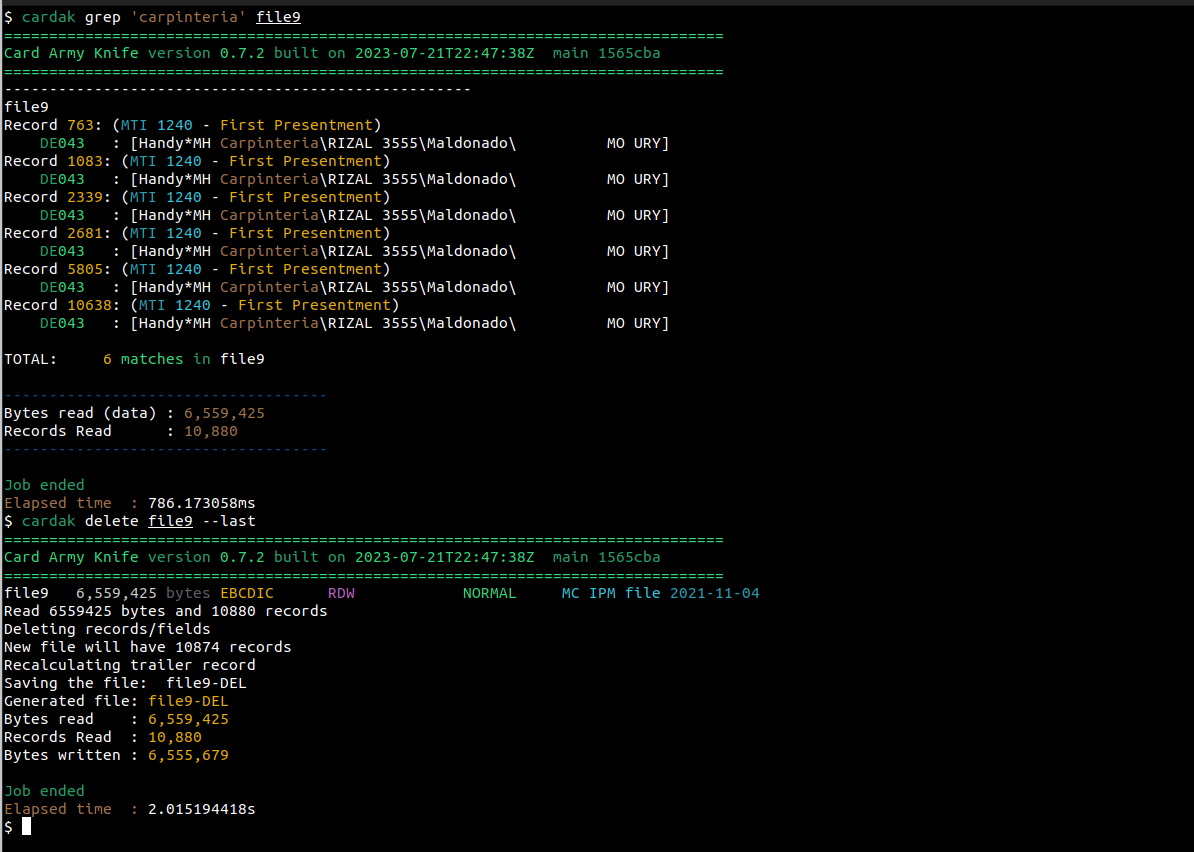Select the Bytes written value 6,555,679
This screenshot has height=852, width=1194.
tap(188, 755)
